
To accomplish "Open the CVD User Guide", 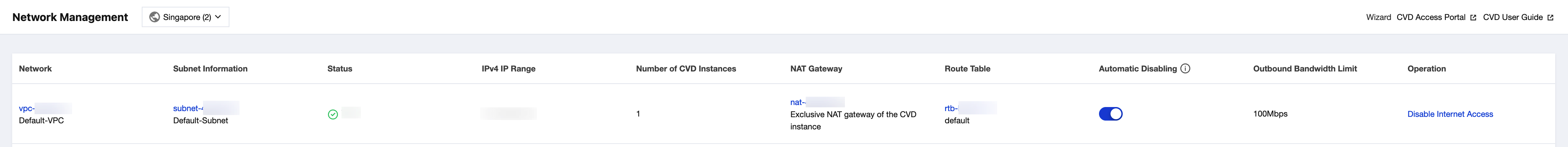I will click(1513, 17).
